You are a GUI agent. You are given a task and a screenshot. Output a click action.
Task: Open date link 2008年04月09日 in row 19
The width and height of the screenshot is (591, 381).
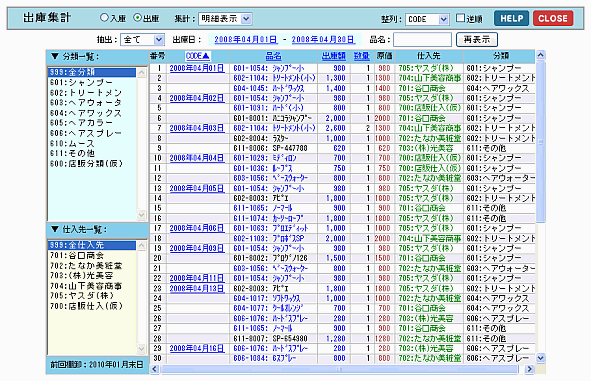197,248
